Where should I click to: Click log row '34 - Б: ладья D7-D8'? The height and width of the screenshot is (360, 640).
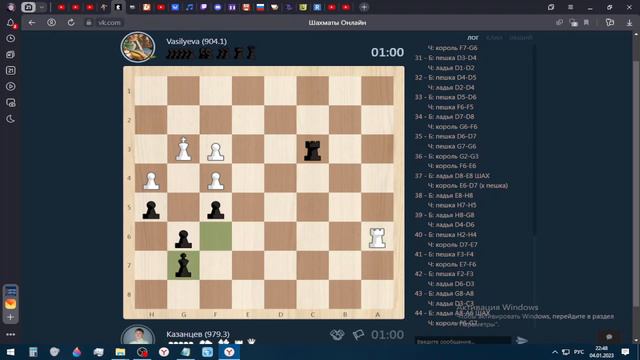pyautogui.click(x=444, y=117)
